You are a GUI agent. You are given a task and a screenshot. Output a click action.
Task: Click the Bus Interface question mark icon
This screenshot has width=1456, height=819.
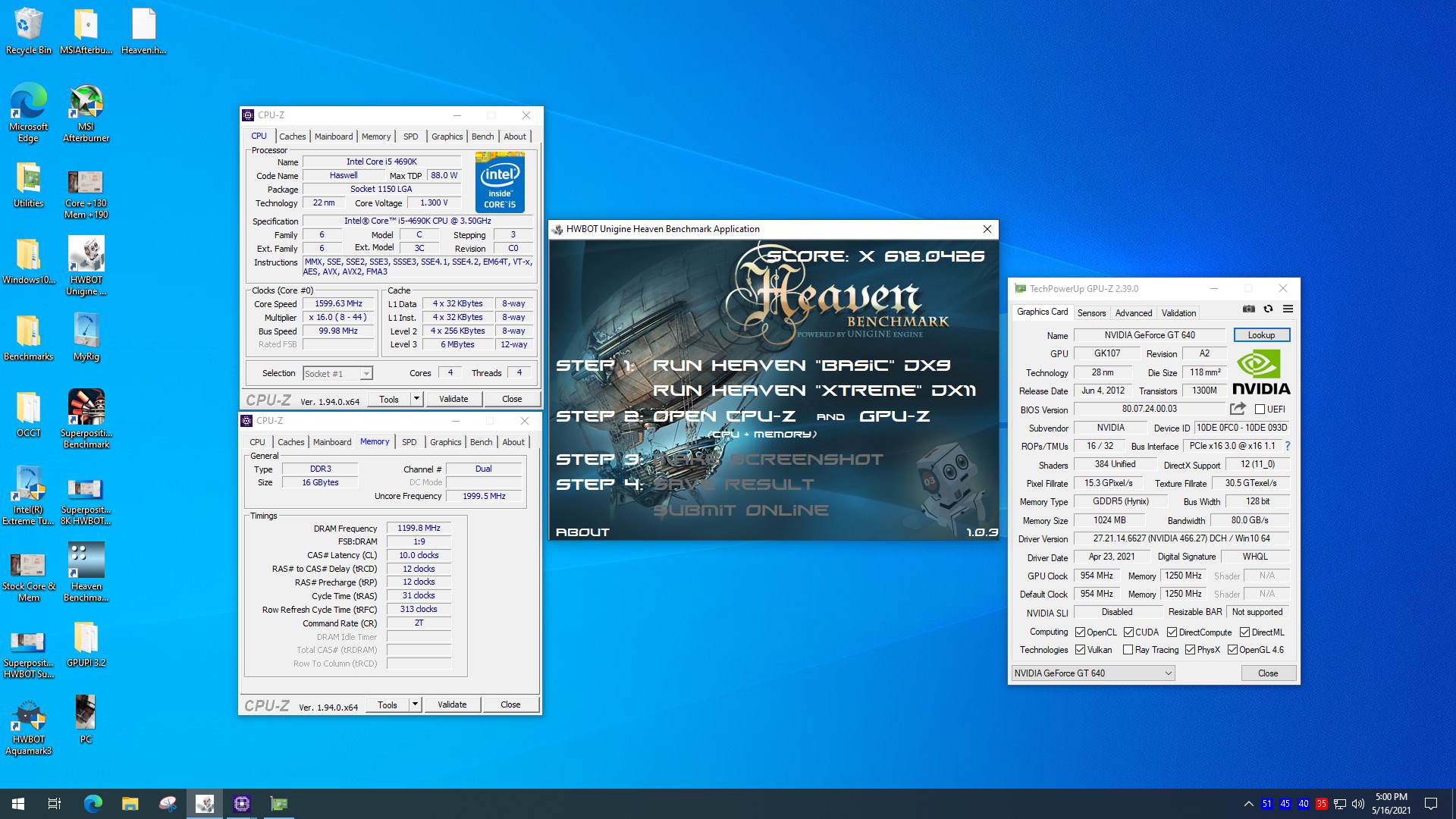click(1288, 446)
